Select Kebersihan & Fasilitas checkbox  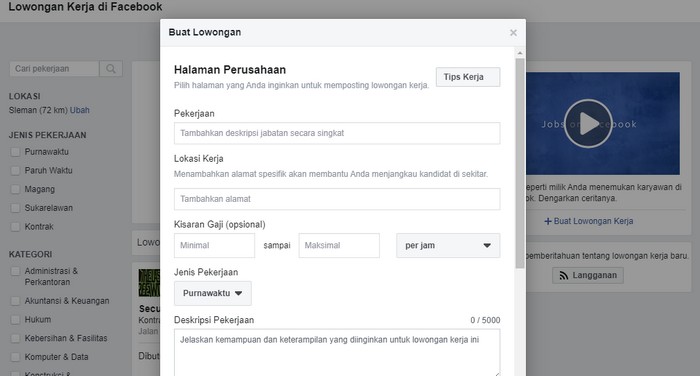[15, 338]
